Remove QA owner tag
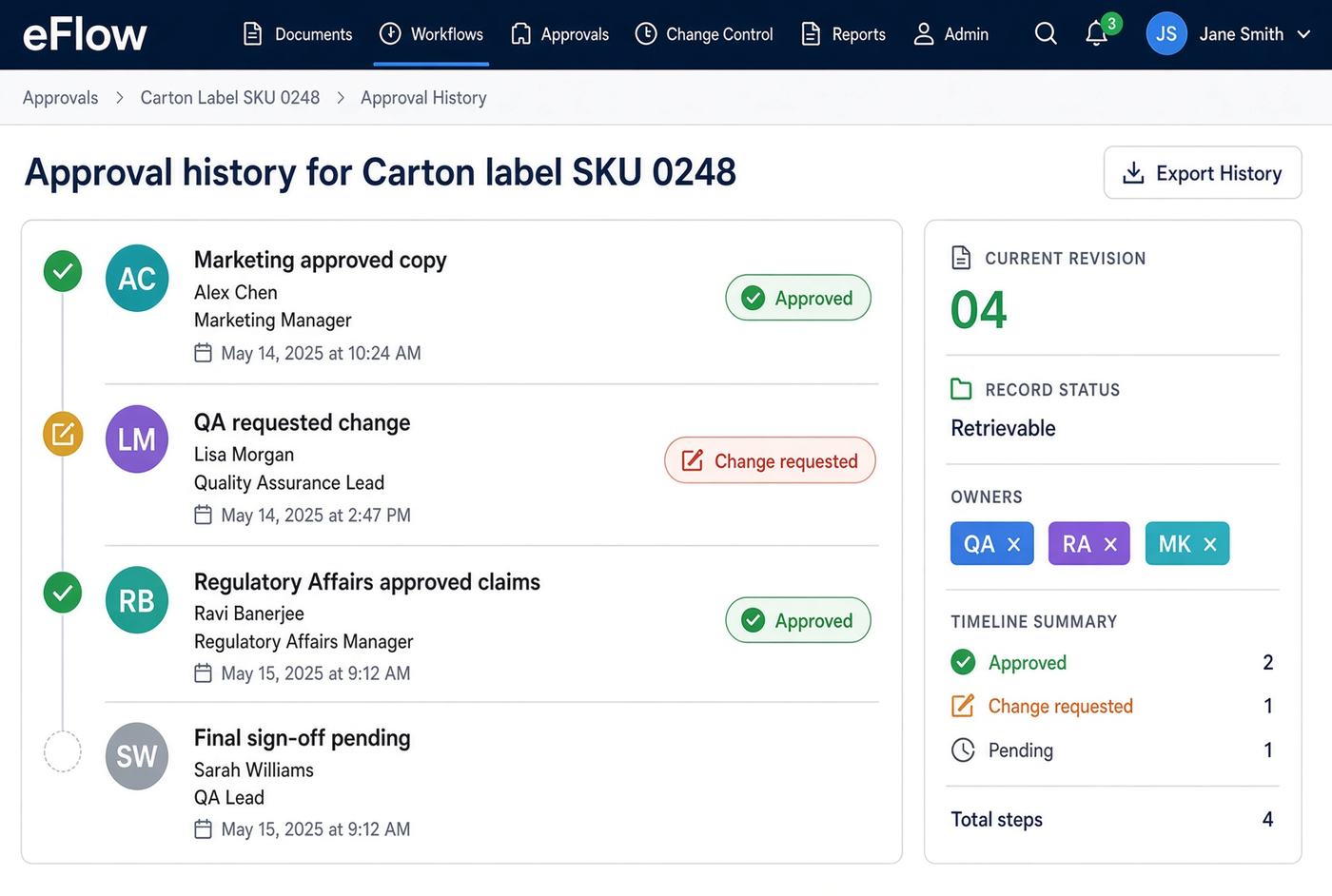 [1014, 544]
